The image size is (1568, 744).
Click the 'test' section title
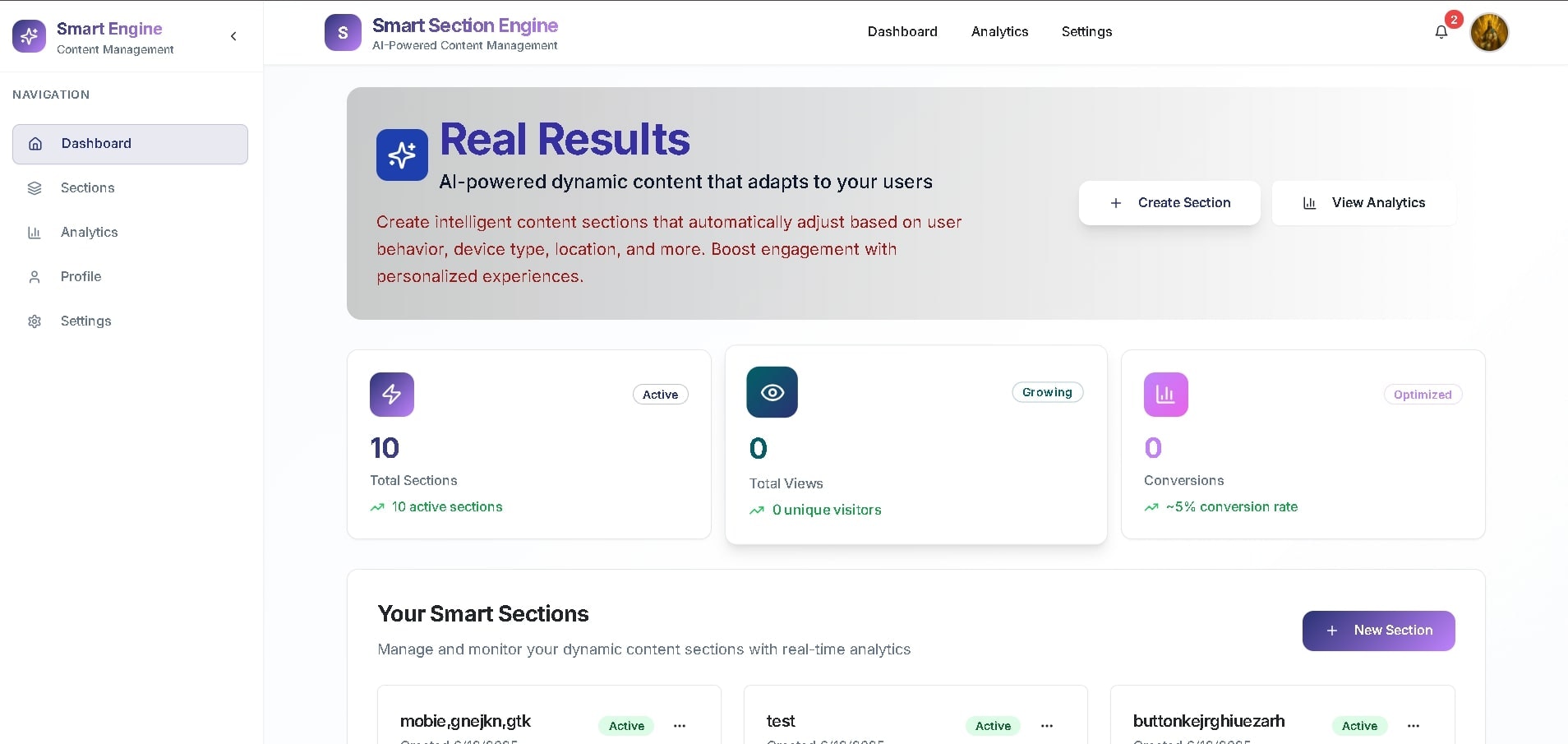[781, 722]
